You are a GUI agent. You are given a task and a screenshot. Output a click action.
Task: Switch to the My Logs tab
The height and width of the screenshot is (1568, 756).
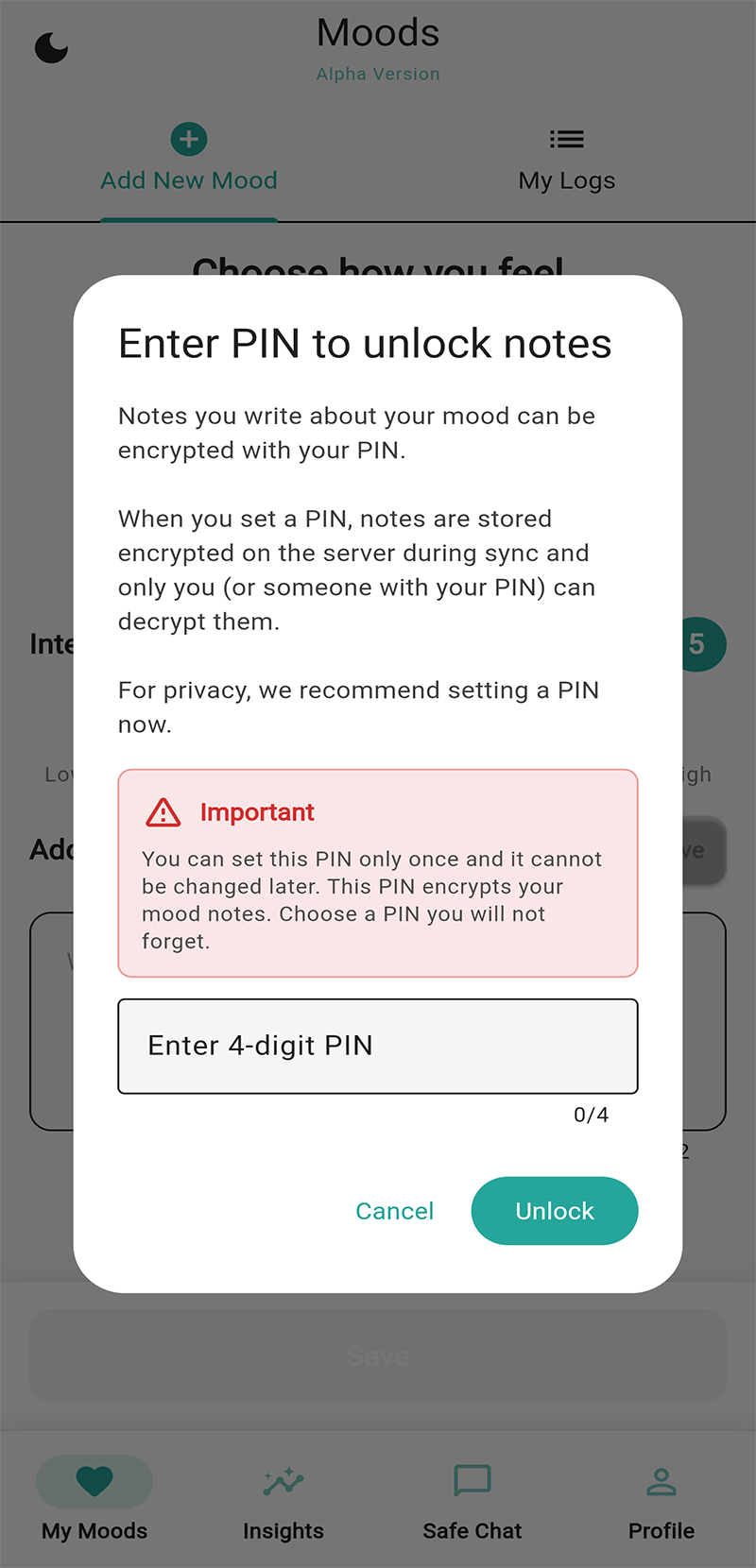[x=566, y=179]
